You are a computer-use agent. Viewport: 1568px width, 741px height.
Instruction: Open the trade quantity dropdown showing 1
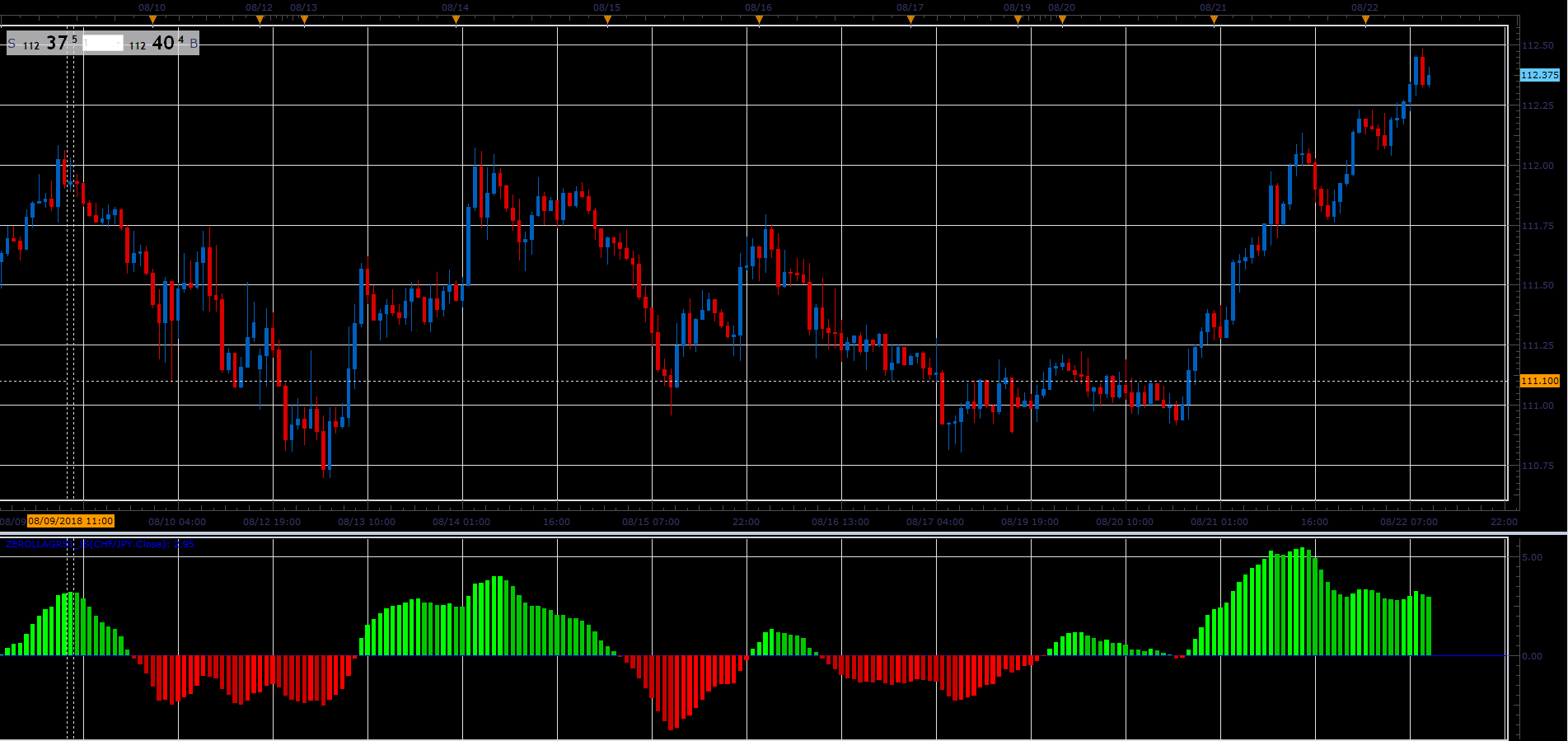103,43
